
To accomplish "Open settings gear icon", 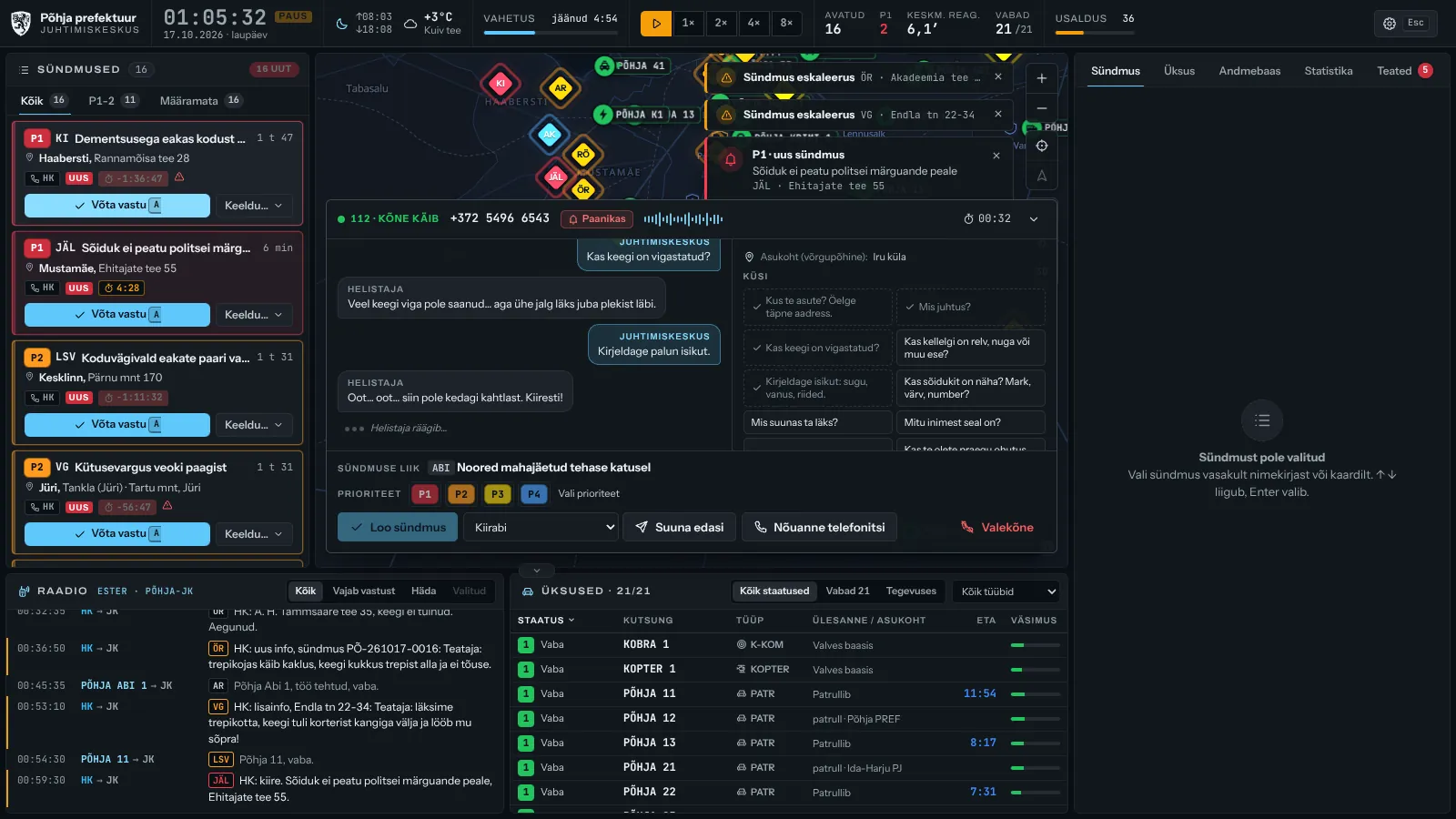I will coord(1390,24).
